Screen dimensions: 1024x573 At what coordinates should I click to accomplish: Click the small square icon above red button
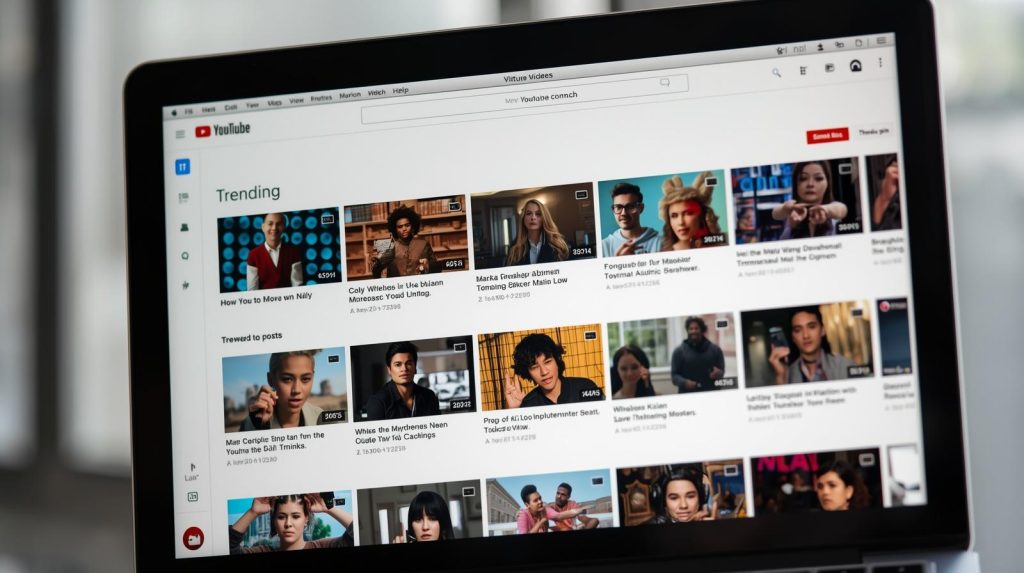click(193, 497)
